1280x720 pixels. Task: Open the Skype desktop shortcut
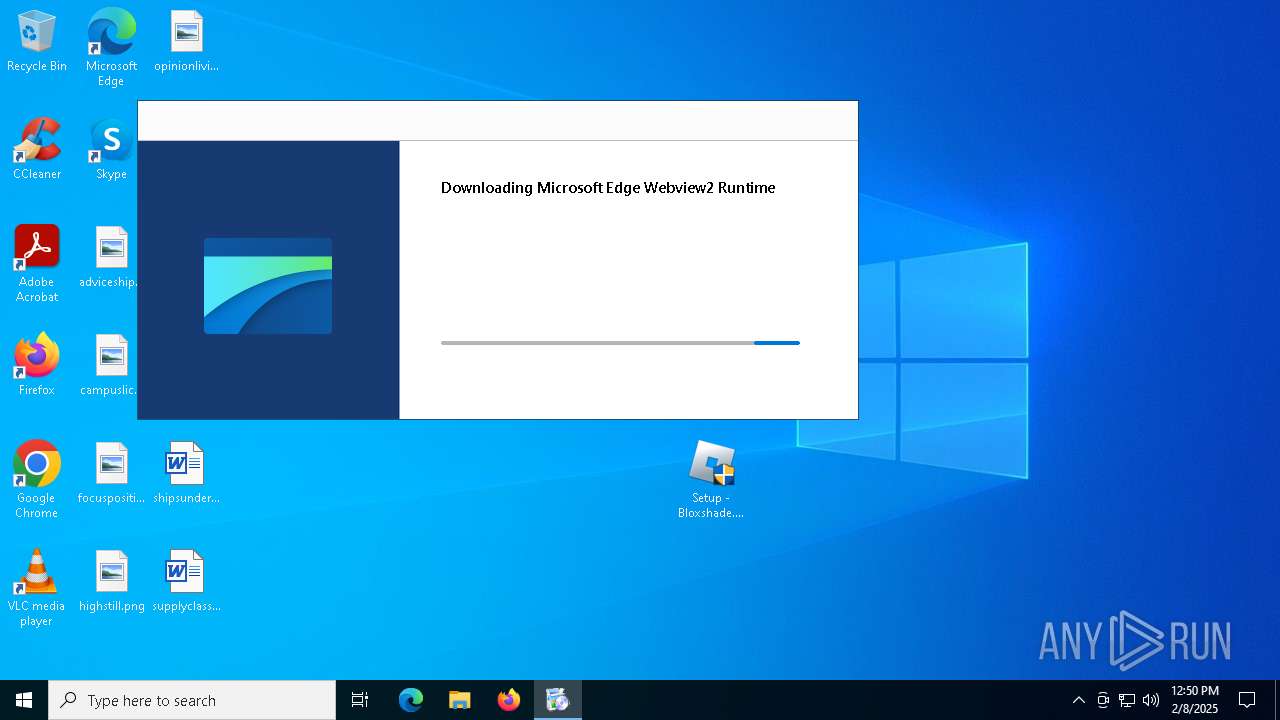coord(111,149)
